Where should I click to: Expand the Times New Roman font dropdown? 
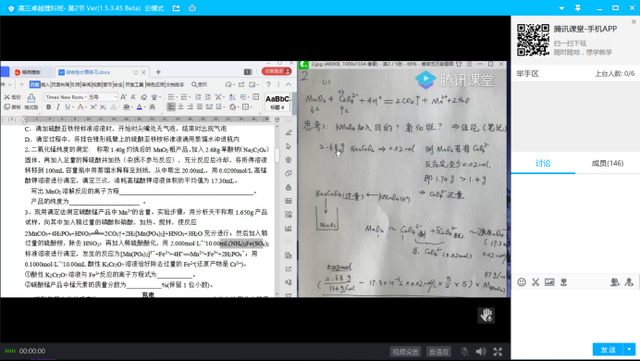(86, 97)
